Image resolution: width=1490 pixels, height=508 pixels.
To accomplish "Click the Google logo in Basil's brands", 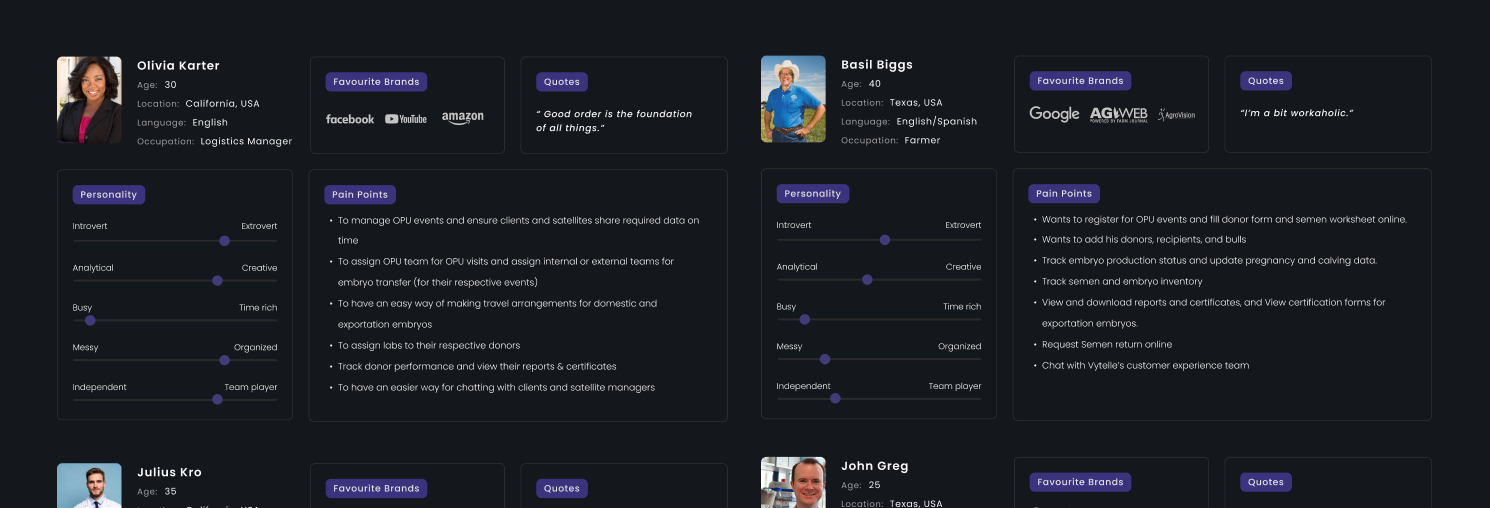I will tap(1054, 114).
